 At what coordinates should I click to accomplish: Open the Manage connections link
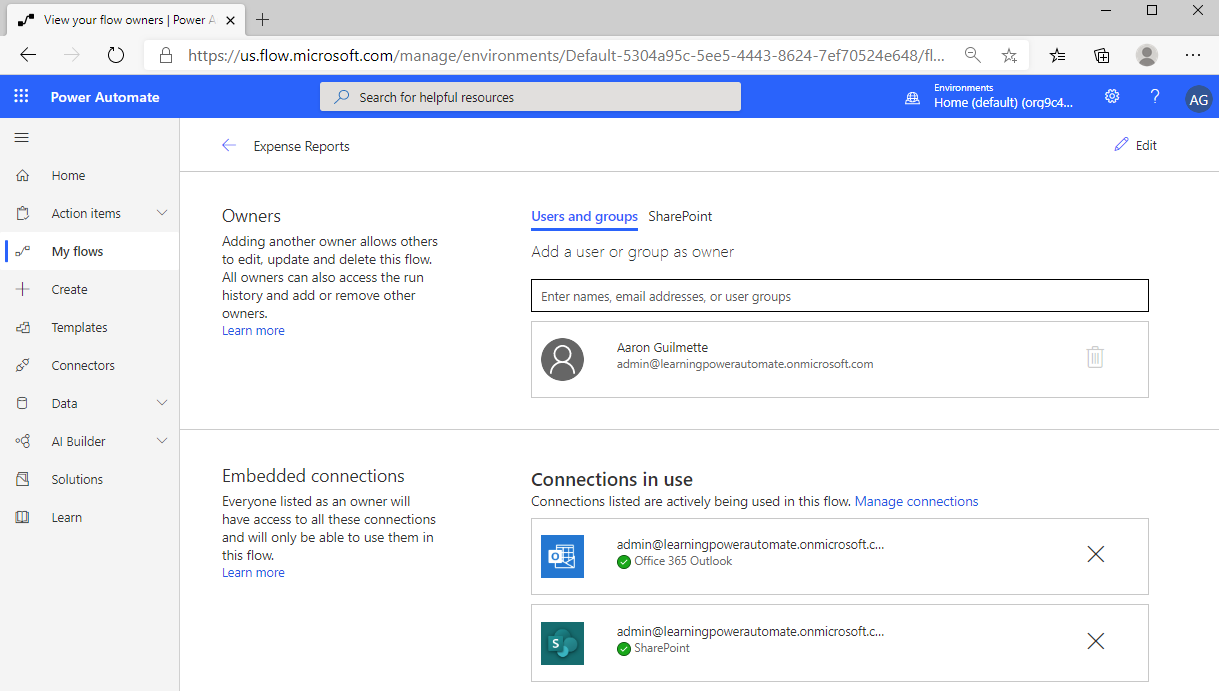click(916, 501)
